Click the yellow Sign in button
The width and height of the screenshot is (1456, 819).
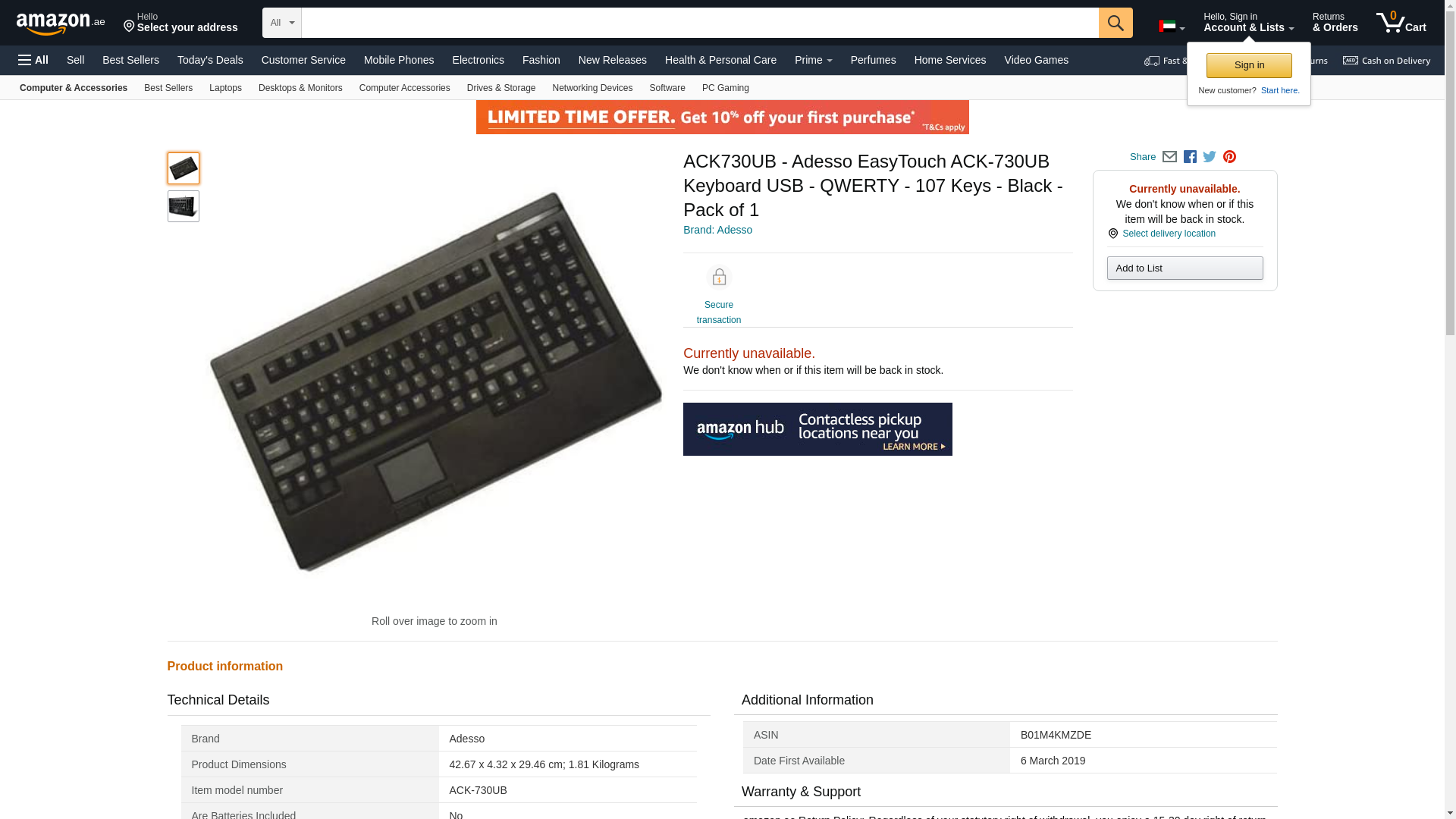pos(1249,65)
